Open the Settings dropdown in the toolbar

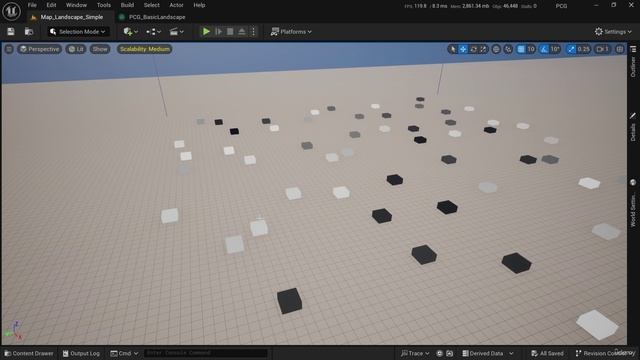[613, 31]
